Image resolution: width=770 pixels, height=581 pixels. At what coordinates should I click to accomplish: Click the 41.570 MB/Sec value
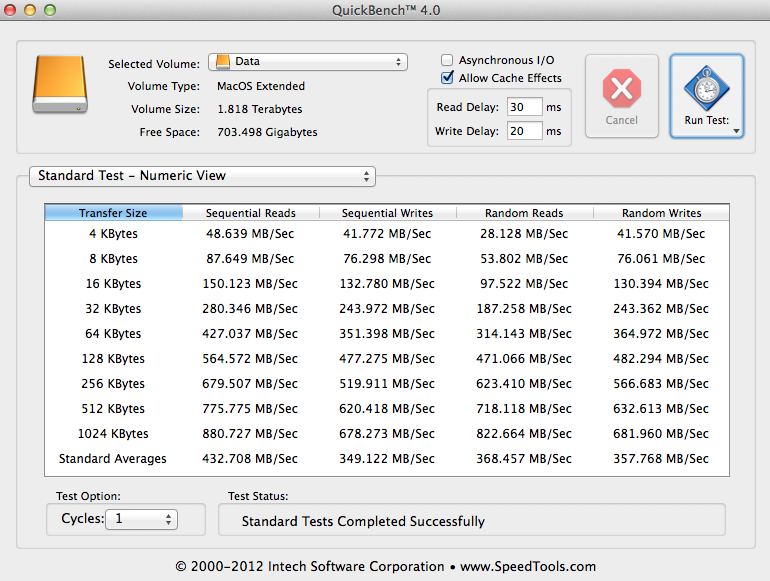(x=661, y=234)
